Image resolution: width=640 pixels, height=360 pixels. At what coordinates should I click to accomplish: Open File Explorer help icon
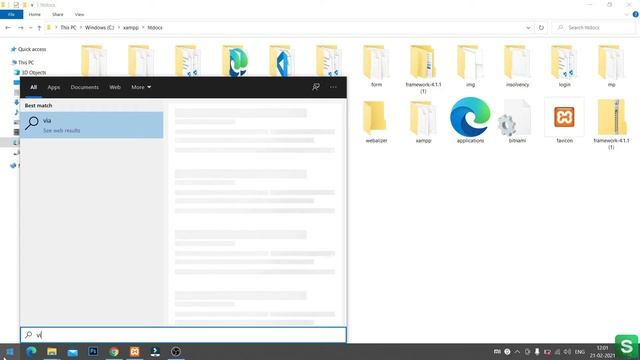click(636, 14)
